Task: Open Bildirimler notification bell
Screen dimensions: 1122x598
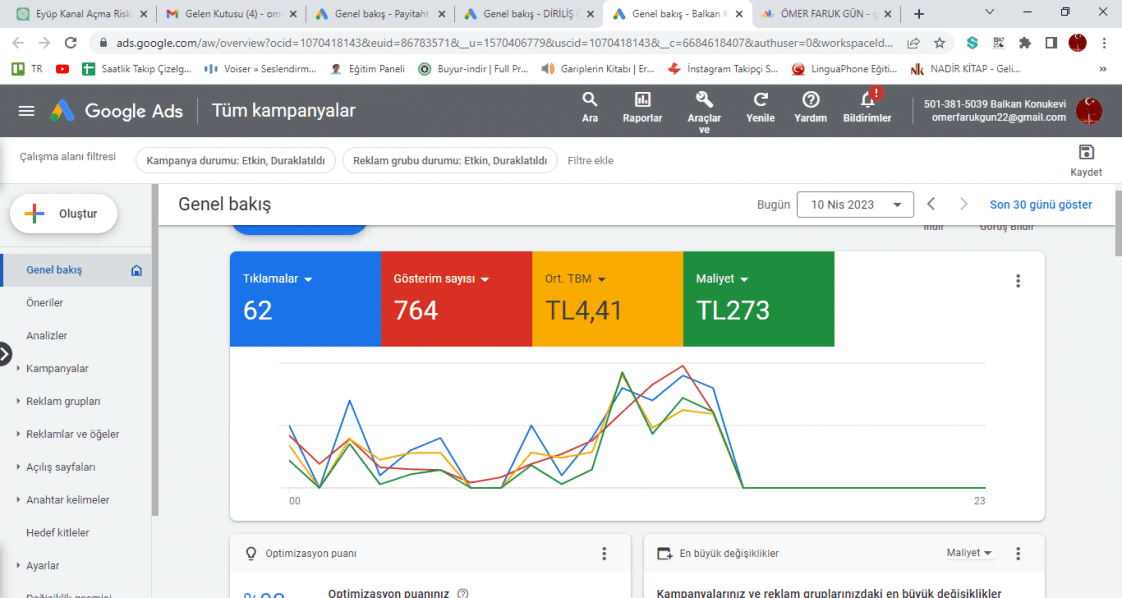Action: (867, 99)
